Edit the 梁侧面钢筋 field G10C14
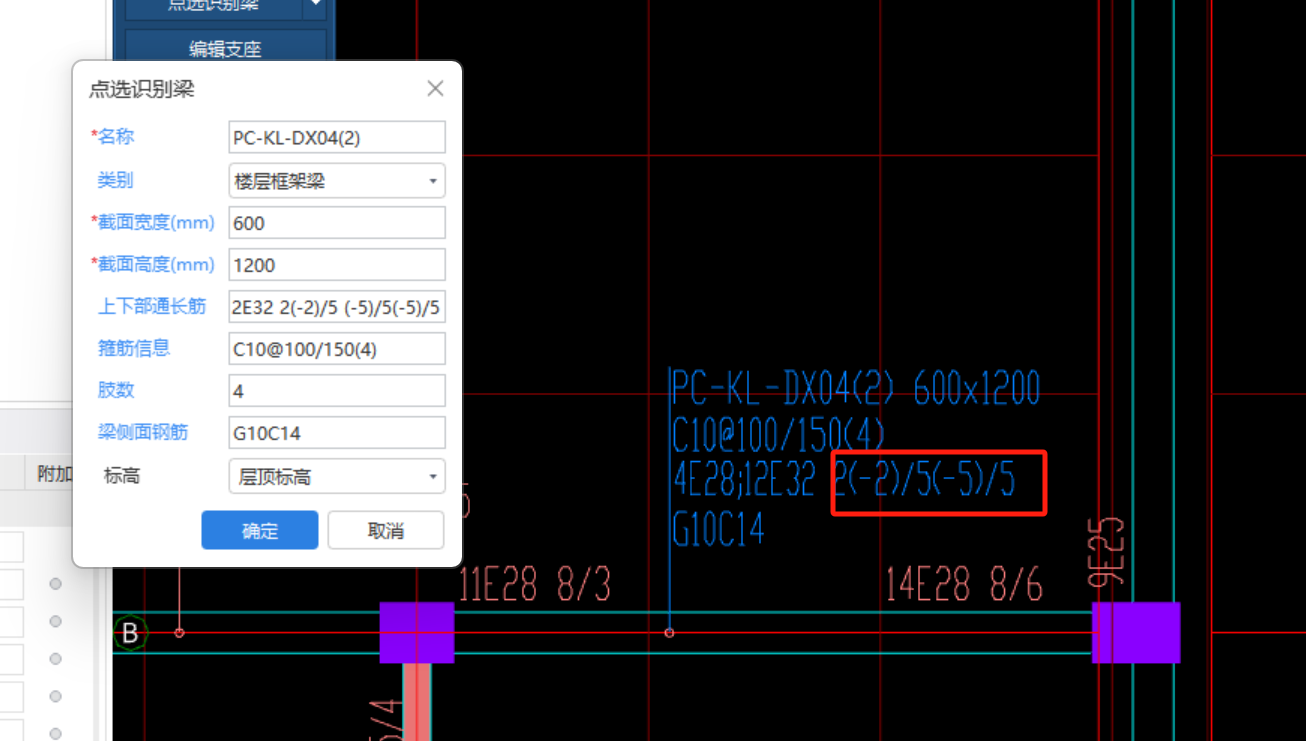The image size is (1306, 741). pos(337,433)
